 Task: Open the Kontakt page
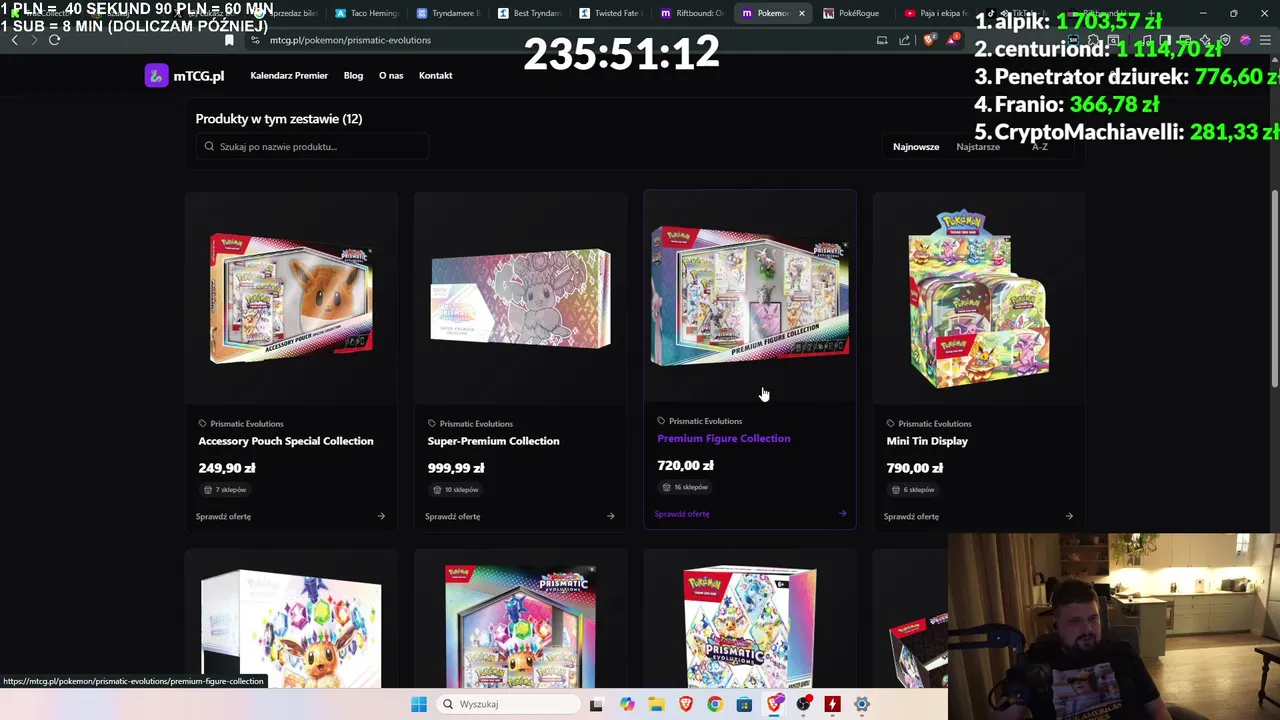pos(435,76)
